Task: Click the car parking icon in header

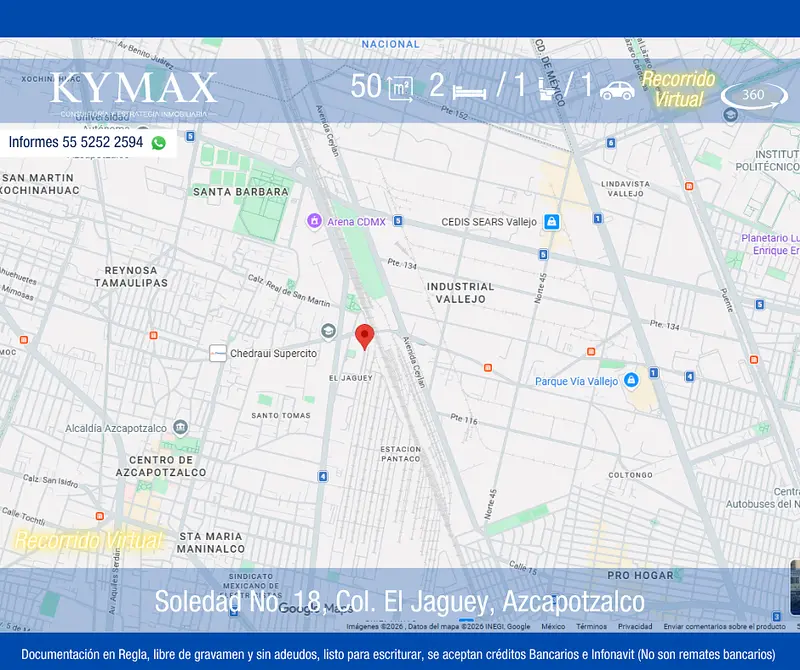Action: tap(617, 91)
